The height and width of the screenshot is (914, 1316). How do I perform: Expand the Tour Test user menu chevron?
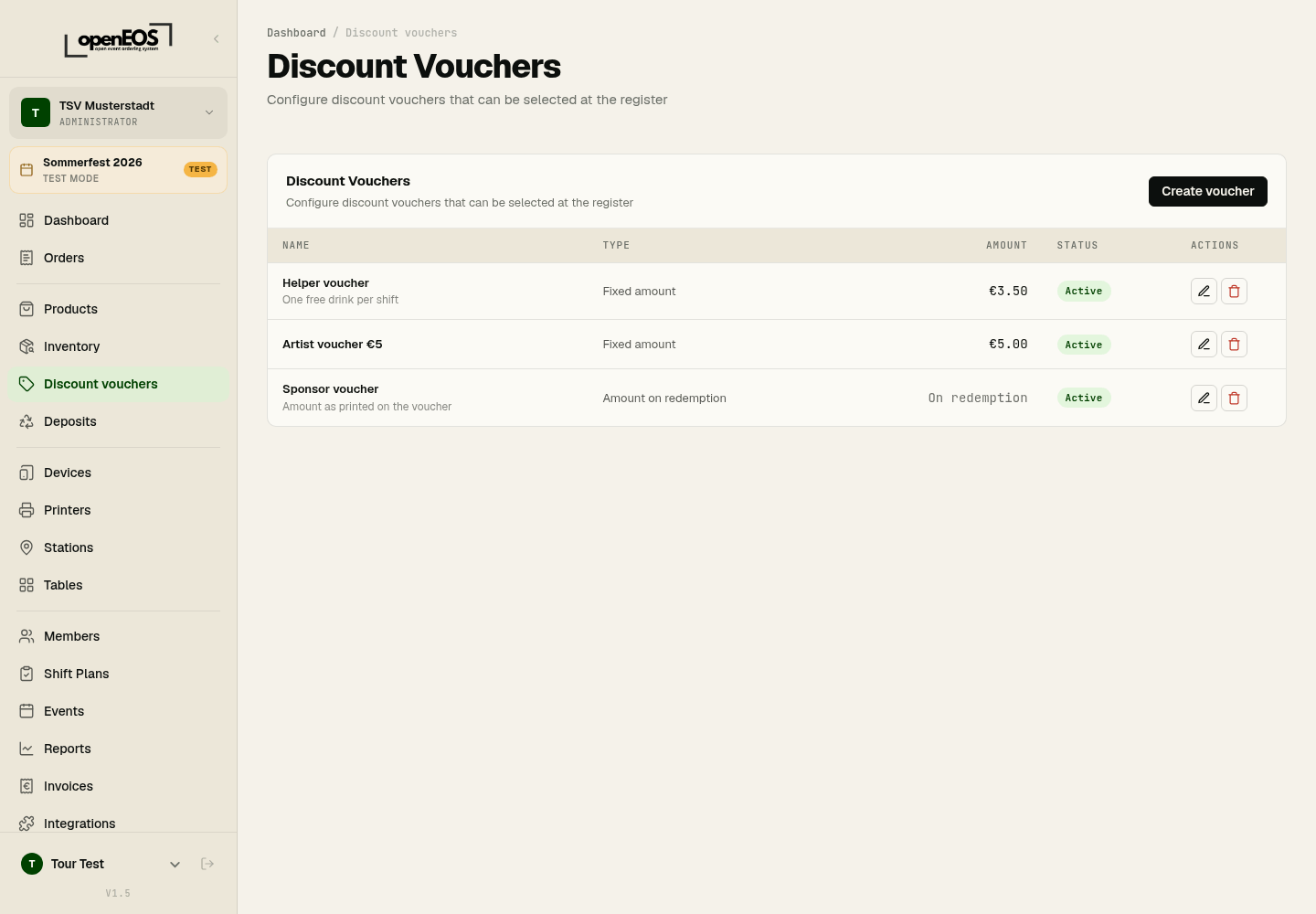[x=175, y=864]
